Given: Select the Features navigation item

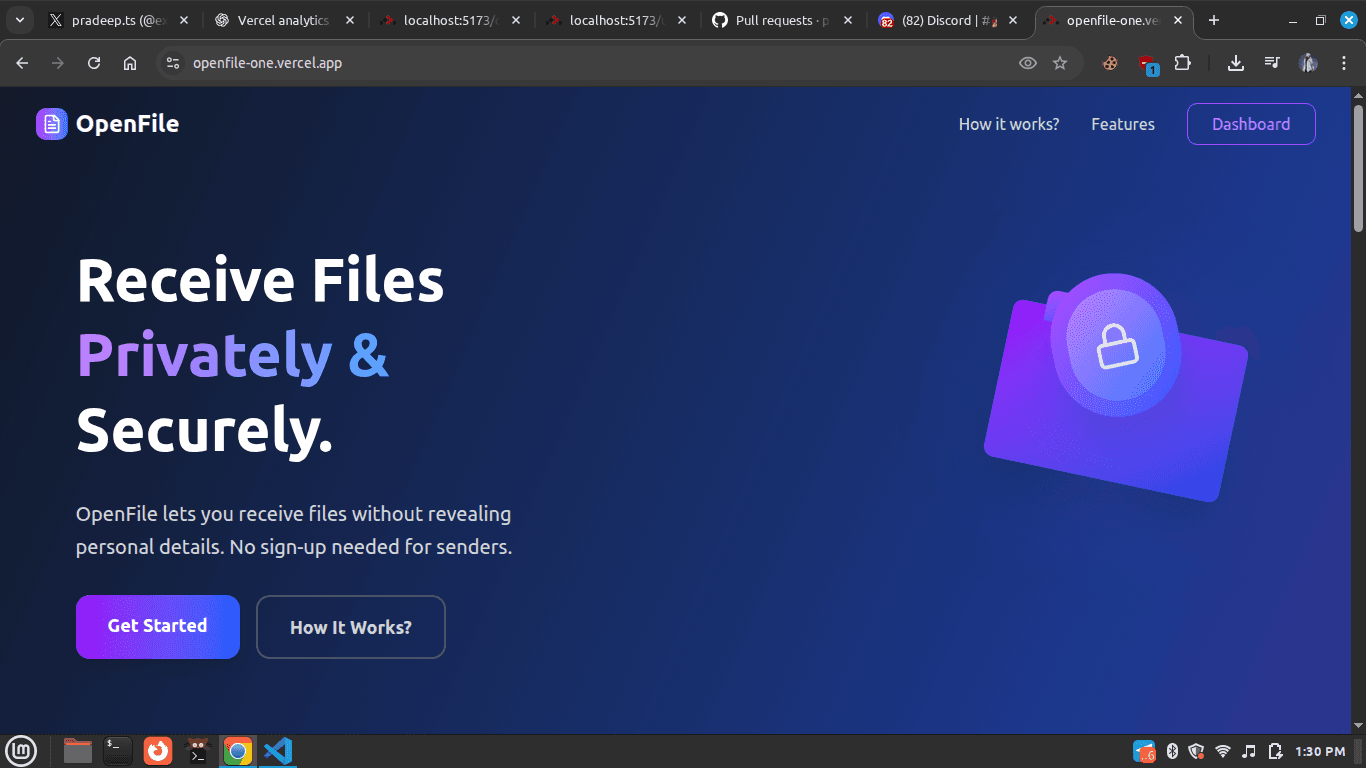Looking at the screenshot, I should 1123,123.
